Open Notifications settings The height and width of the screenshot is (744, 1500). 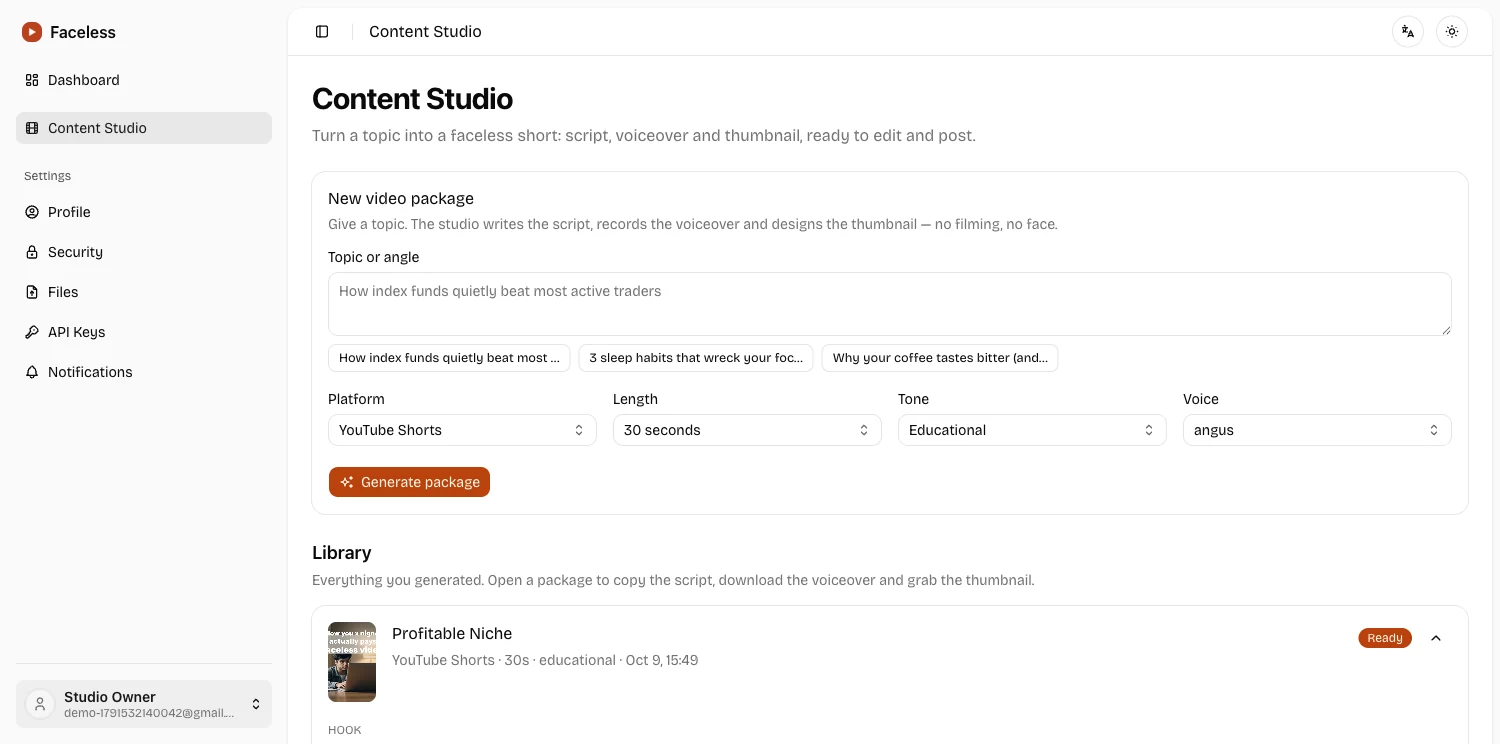[144, 372]
